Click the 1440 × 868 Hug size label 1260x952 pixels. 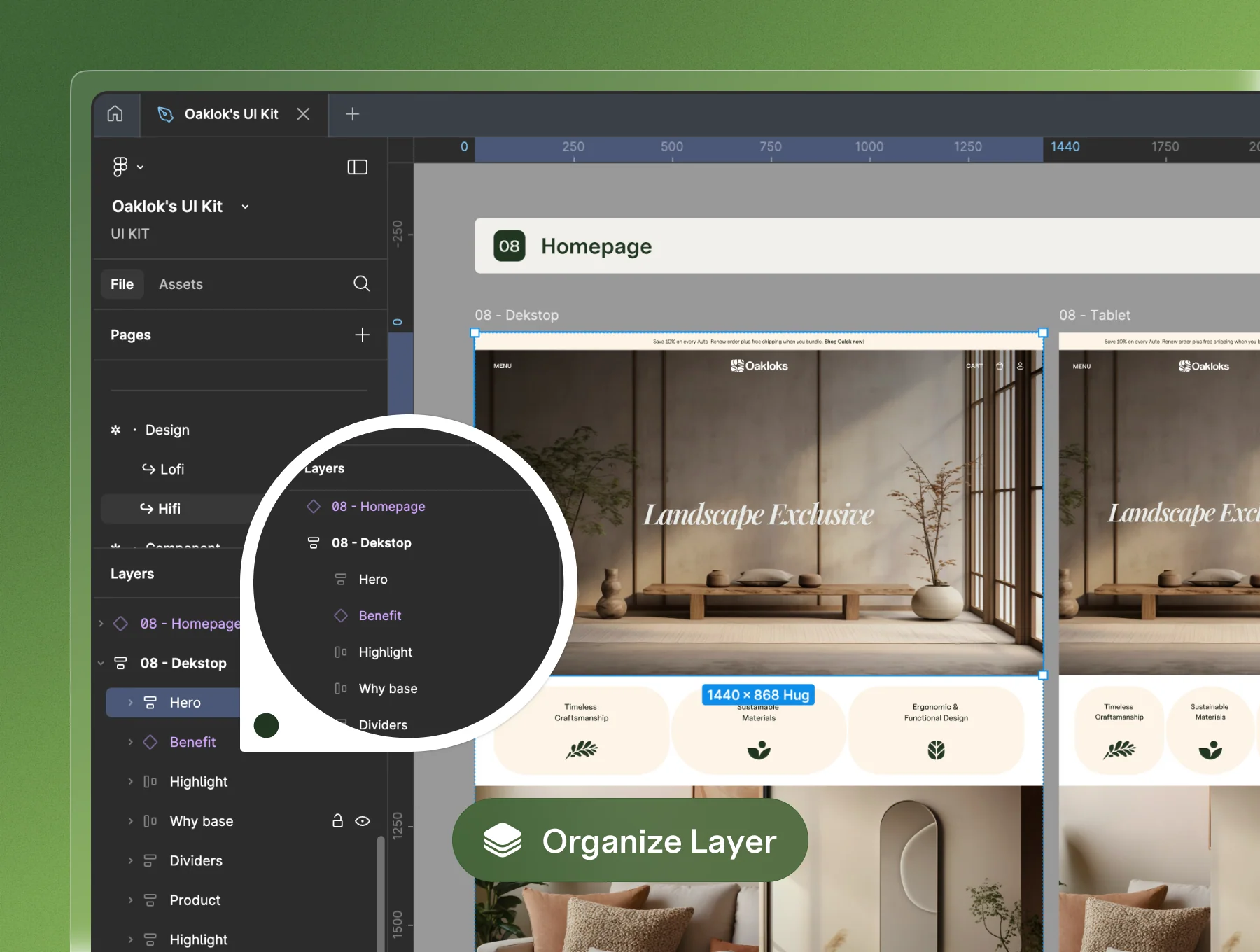click(x=758, y=694)
